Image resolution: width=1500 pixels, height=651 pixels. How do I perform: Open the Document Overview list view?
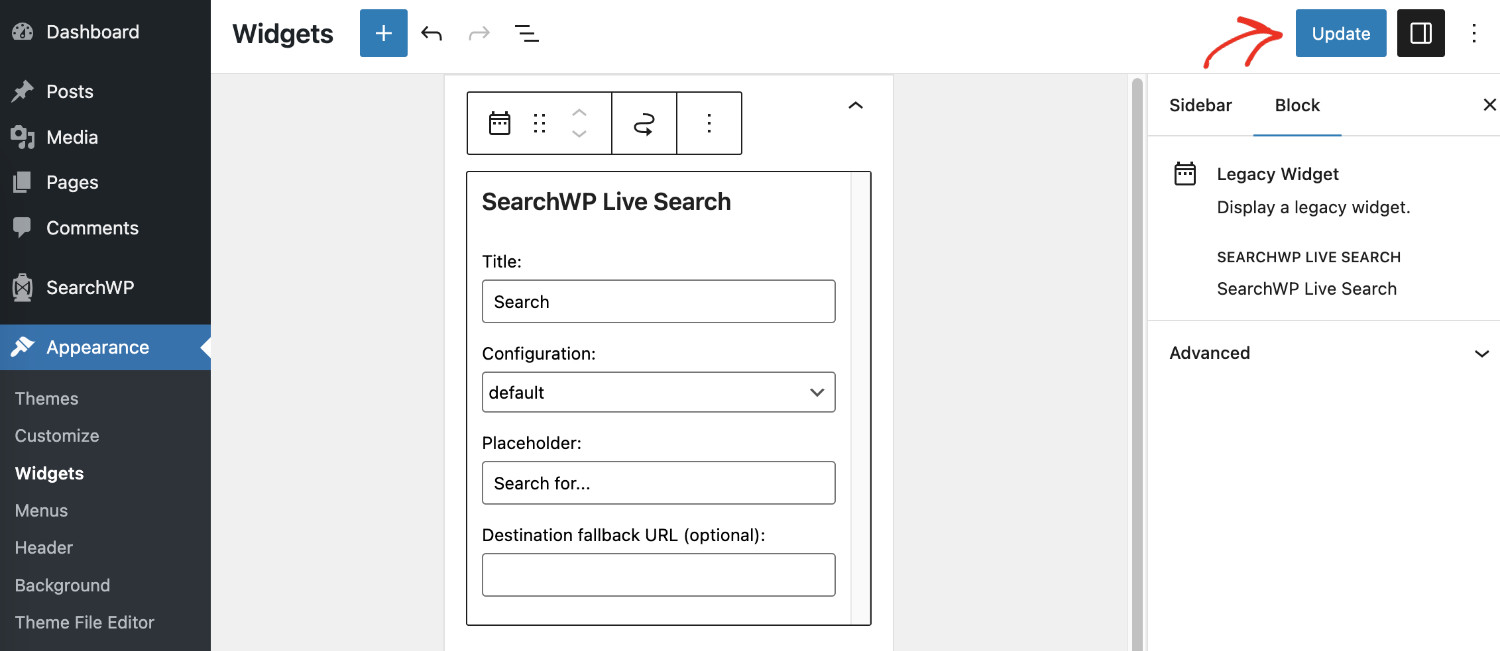(527, 33)
